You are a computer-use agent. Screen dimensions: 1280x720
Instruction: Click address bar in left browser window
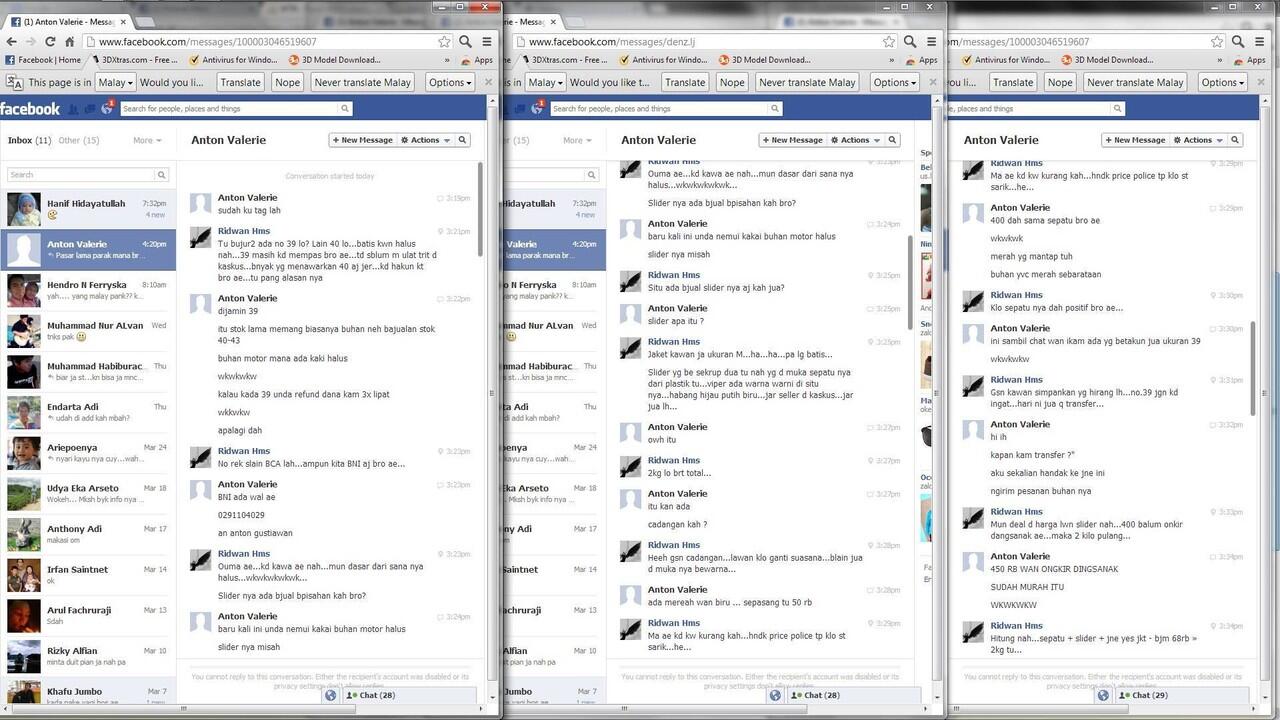(259, 42)
